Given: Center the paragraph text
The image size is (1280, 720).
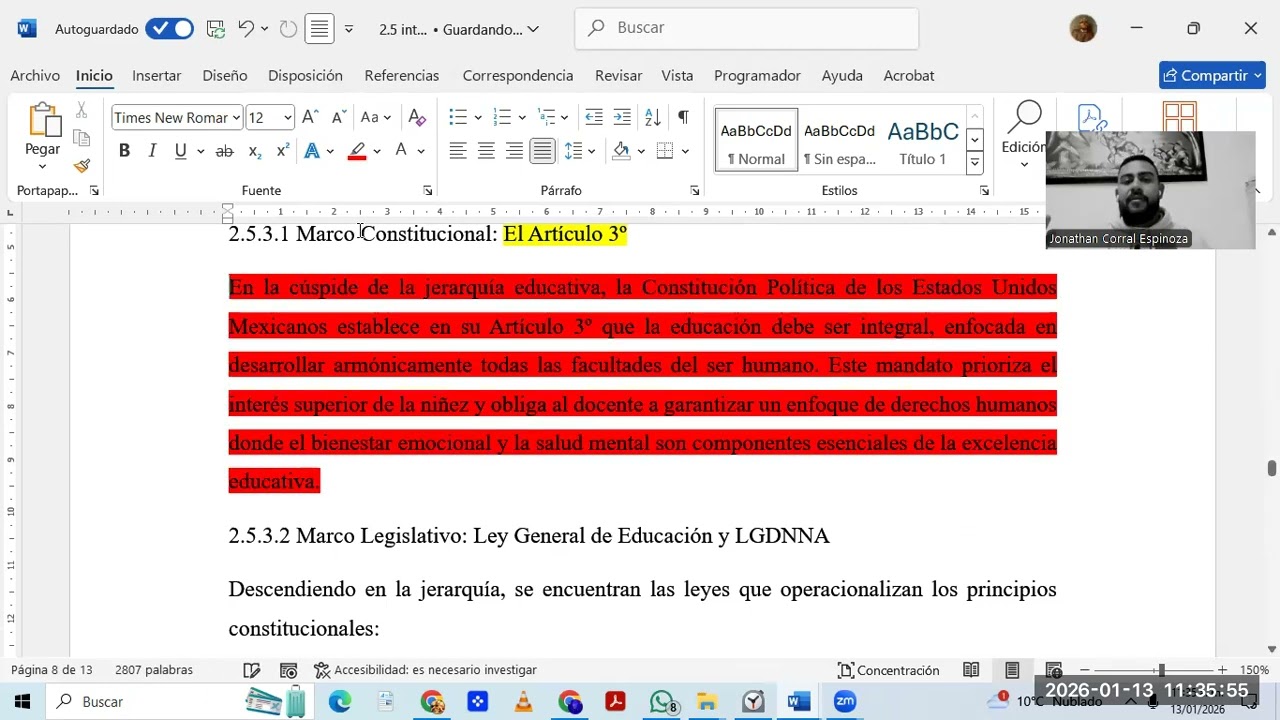Looking at the screenshot, I should (486, 151).
